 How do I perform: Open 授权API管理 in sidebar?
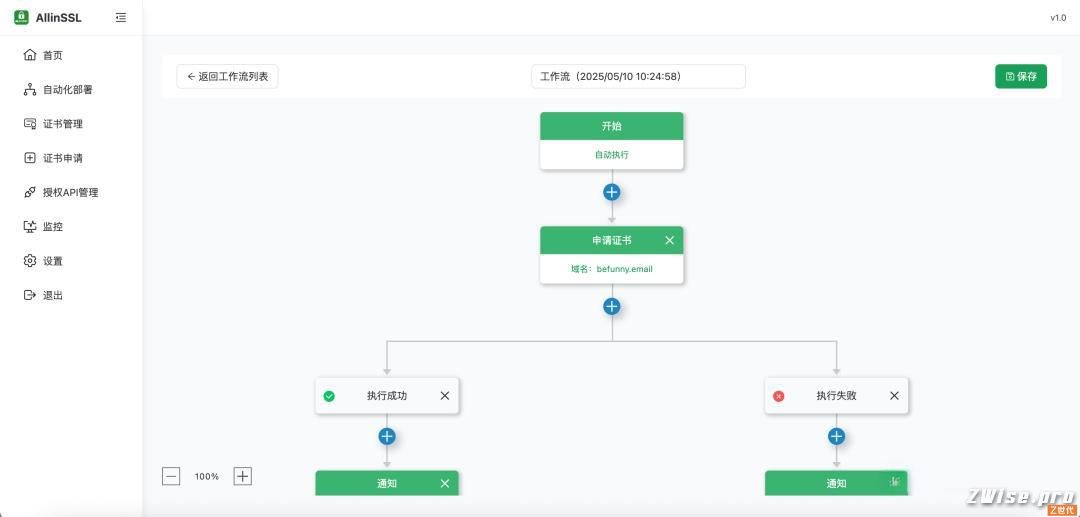pos(71,192)
